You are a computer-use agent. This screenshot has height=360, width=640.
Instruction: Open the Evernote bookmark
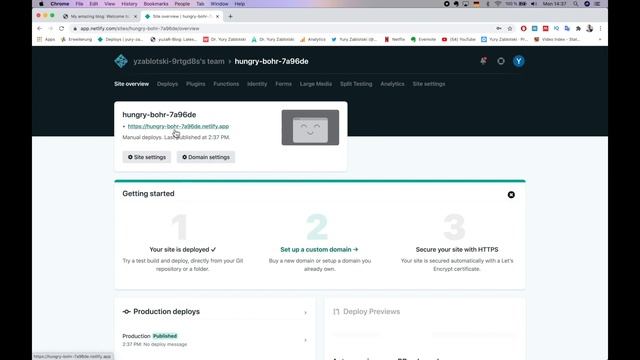coord(424,40)
